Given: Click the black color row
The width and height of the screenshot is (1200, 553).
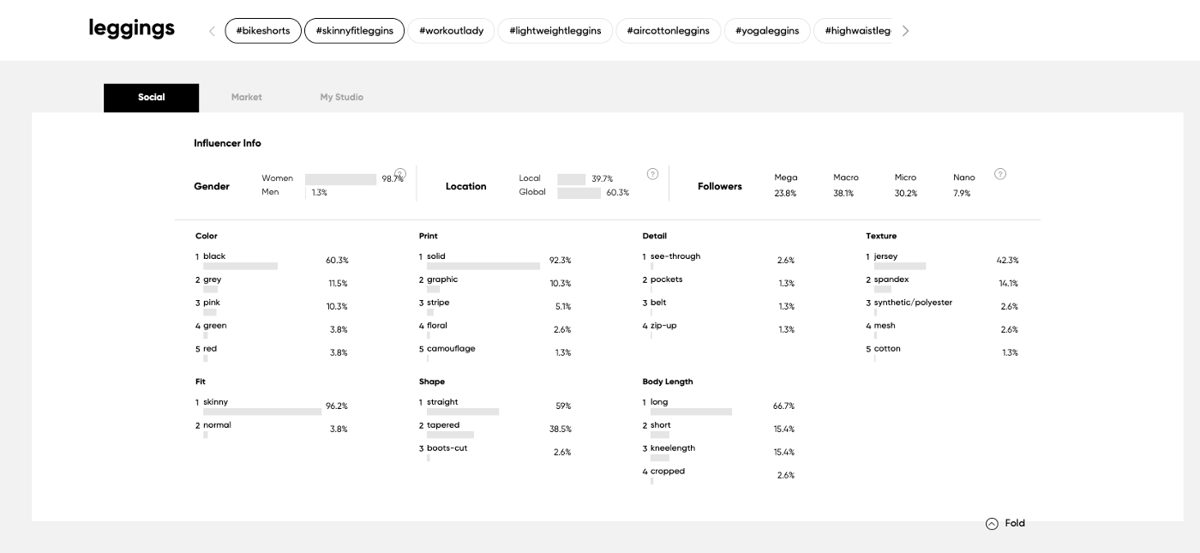Looking at the screenshot, I should coord(272,260).
